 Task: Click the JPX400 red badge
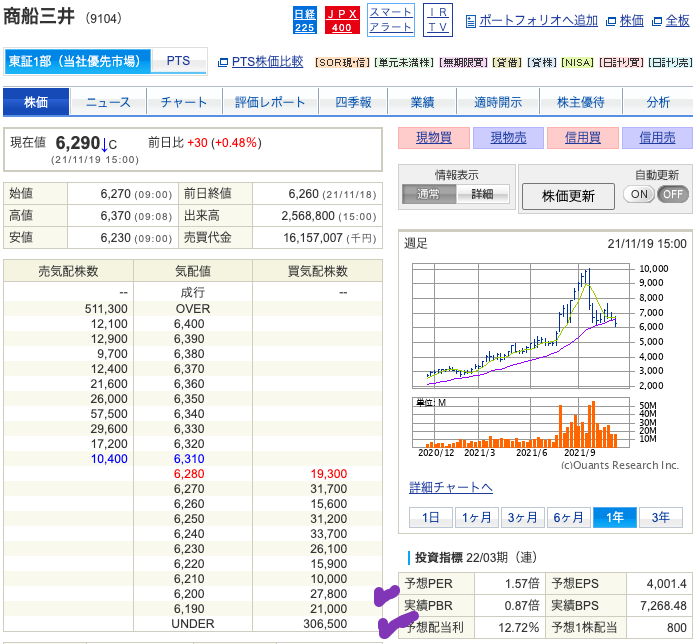tap(341, 20)
